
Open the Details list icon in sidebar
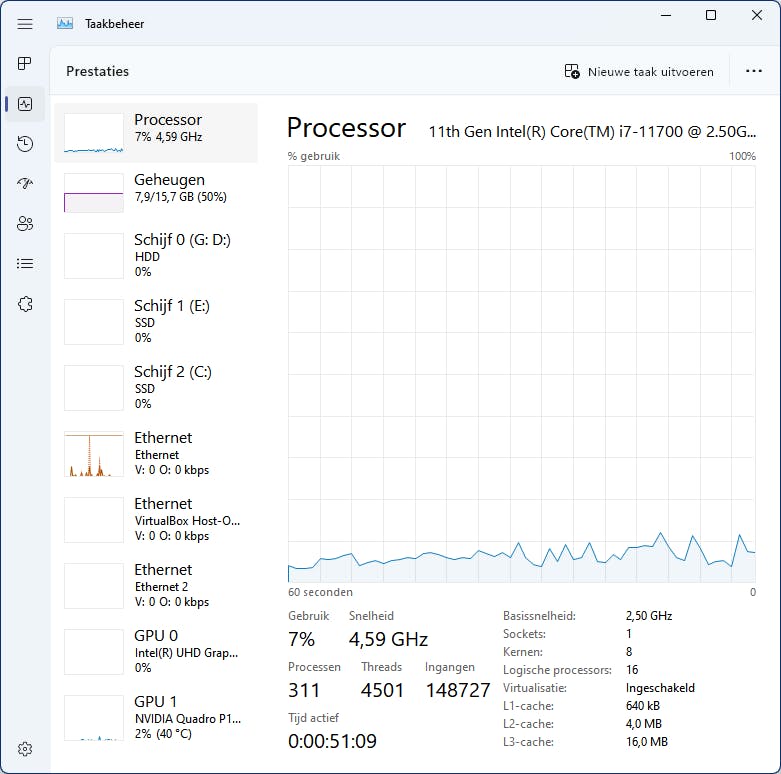25,263
